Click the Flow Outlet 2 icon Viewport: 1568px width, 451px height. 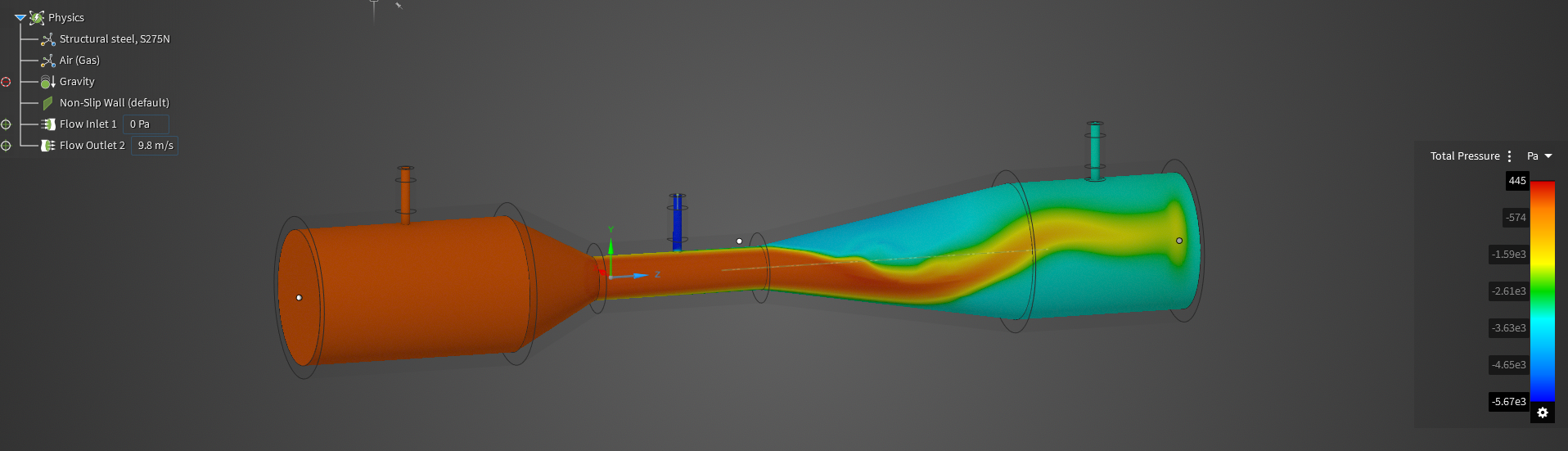pyautogui.click(x=48, y=145)
